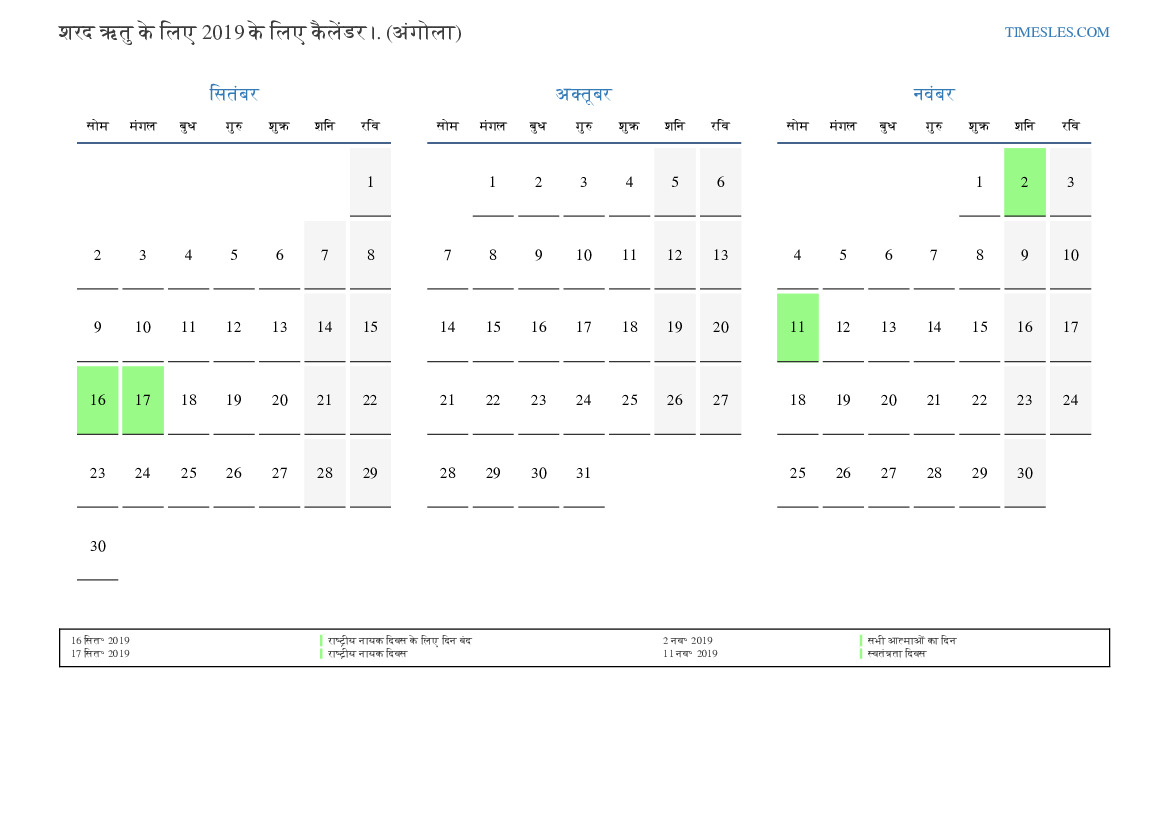The image size is (1169, 827).
Task: Click शनि header under अक्तूबर
Action: coord(675,126)
